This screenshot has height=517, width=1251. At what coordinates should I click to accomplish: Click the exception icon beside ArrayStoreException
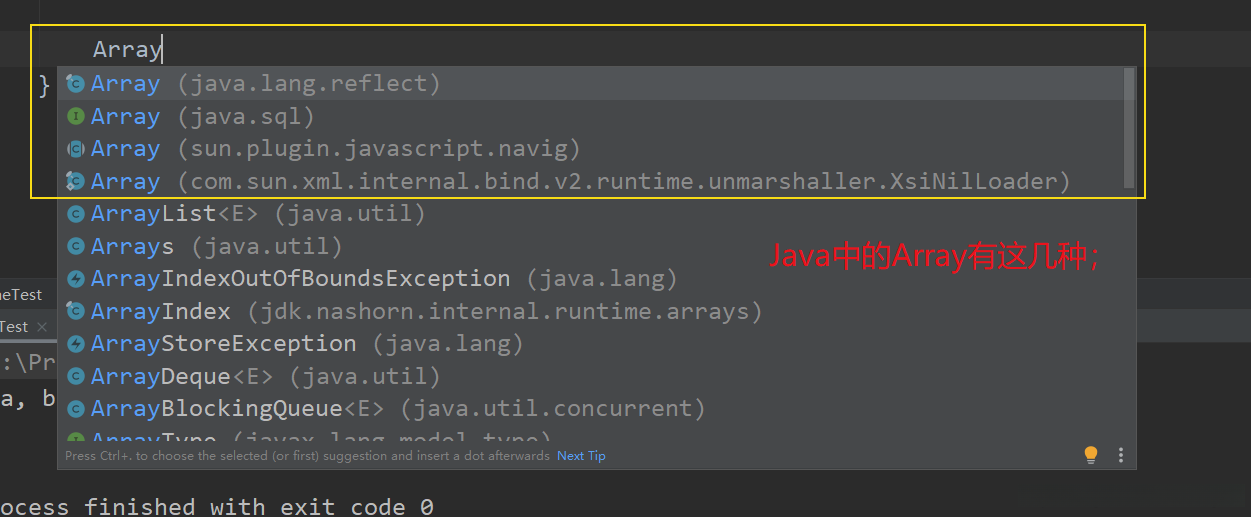(x=75, y=344)
